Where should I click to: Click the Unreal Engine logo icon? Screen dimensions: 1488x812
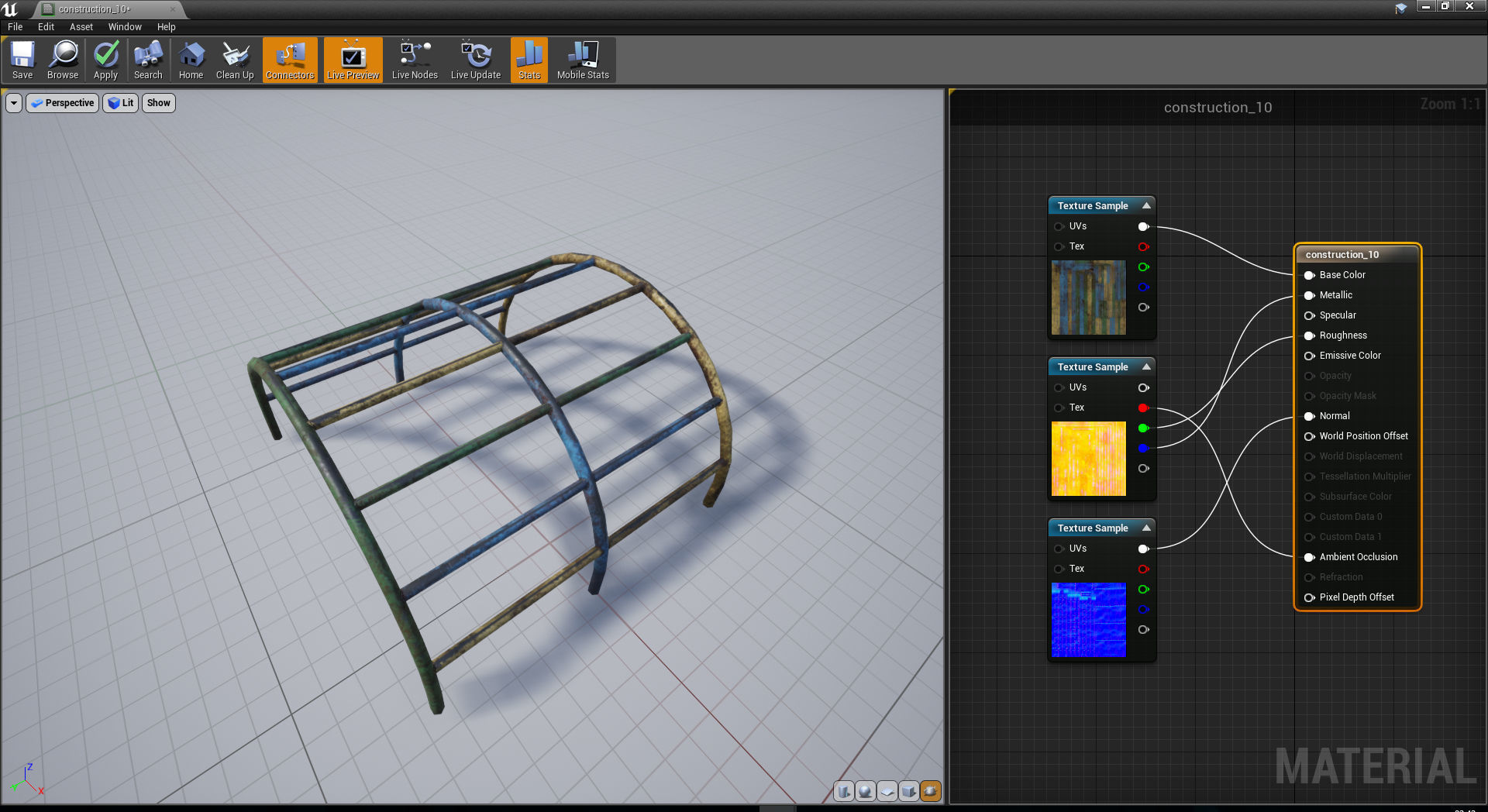(x=10, y=9)
